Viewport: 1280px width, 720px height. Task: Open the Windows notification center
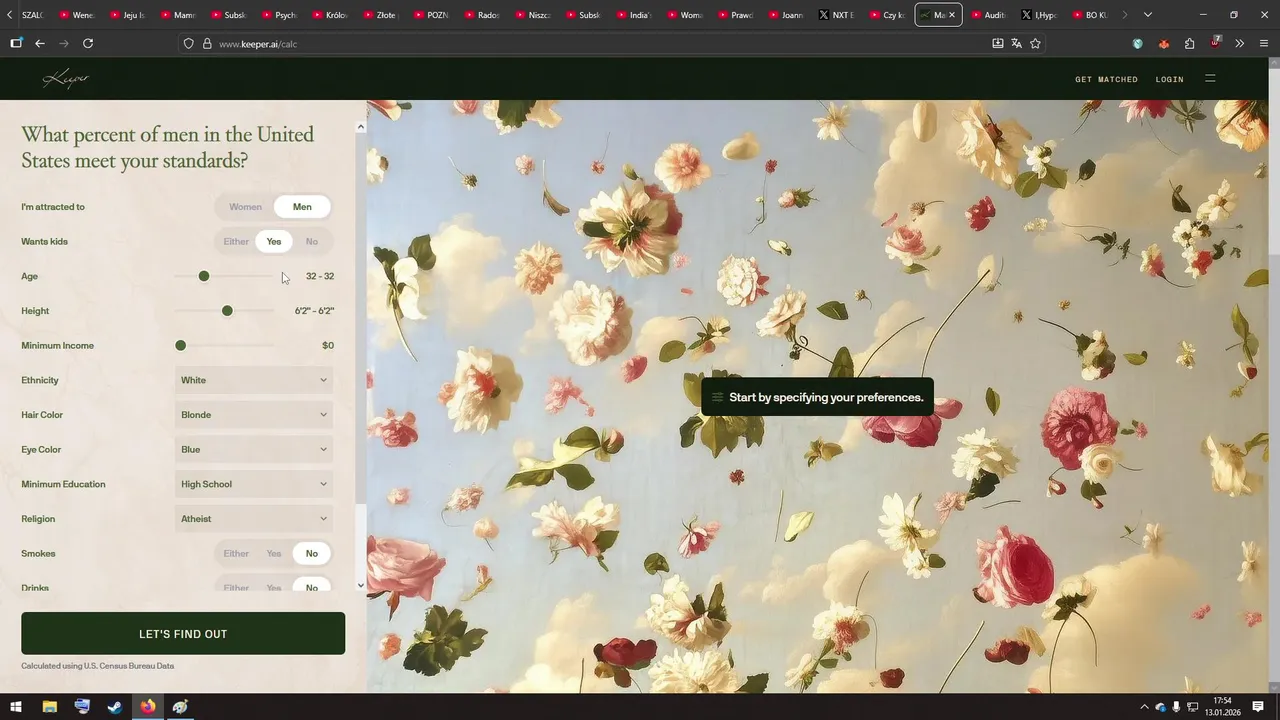(1258, 706)
